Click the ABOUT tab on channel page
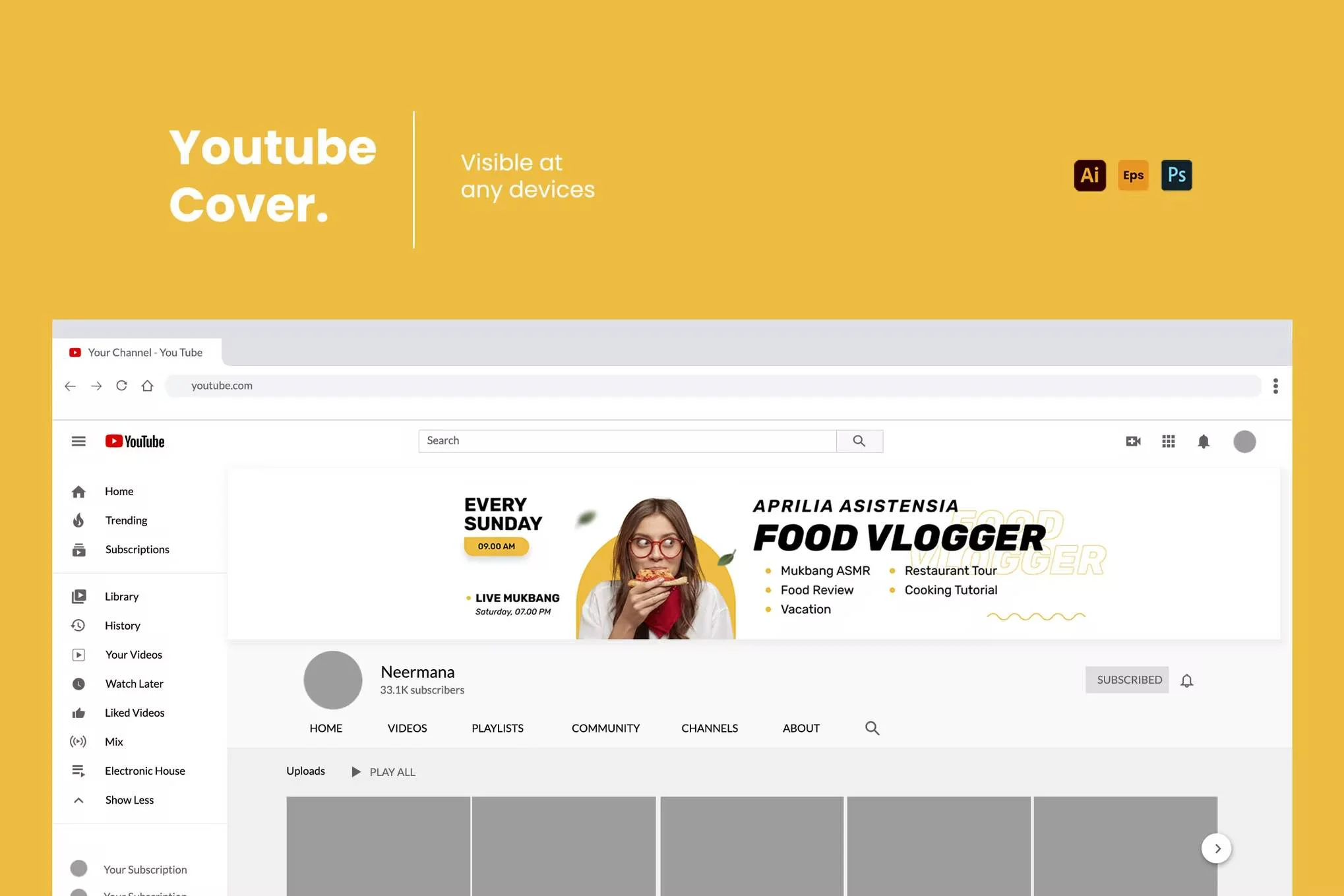1344x896 pixels. [801, 727]
